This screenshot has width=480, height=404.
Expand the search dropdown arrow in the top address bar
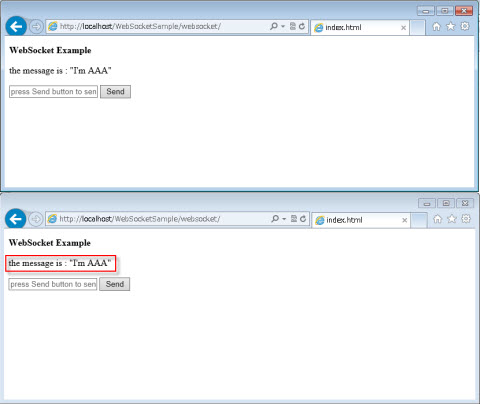283,26
